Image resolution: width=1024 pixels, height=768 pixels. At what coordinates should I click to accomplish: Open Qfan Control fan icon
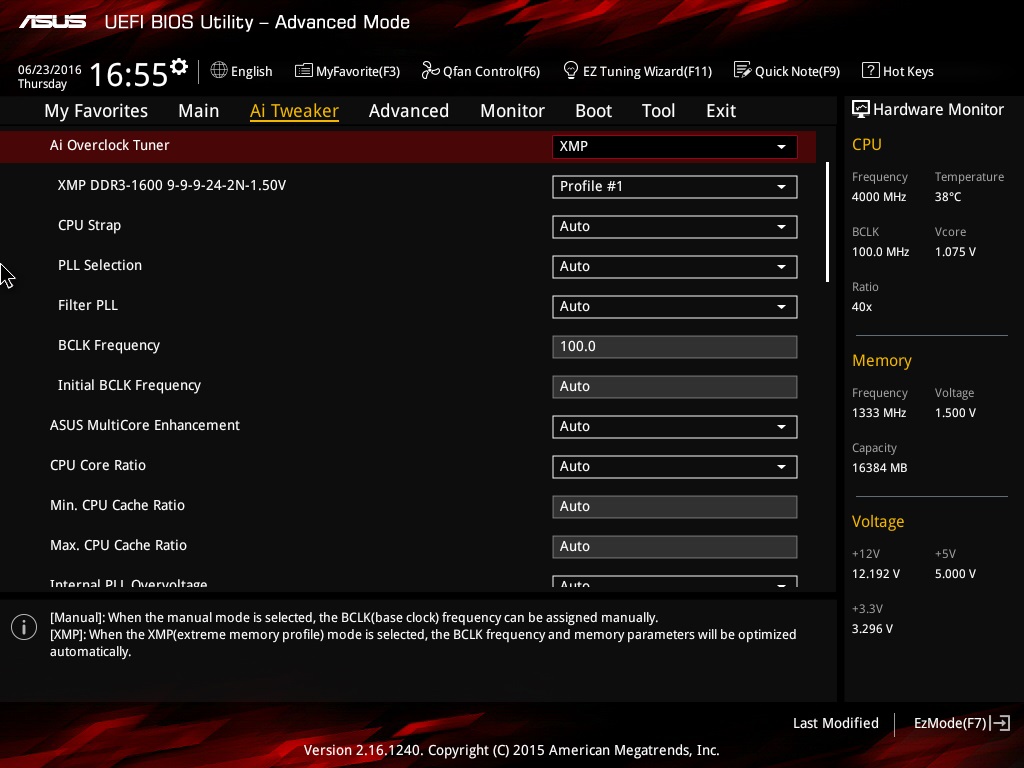pyautogui.click(x=430, y=70)
